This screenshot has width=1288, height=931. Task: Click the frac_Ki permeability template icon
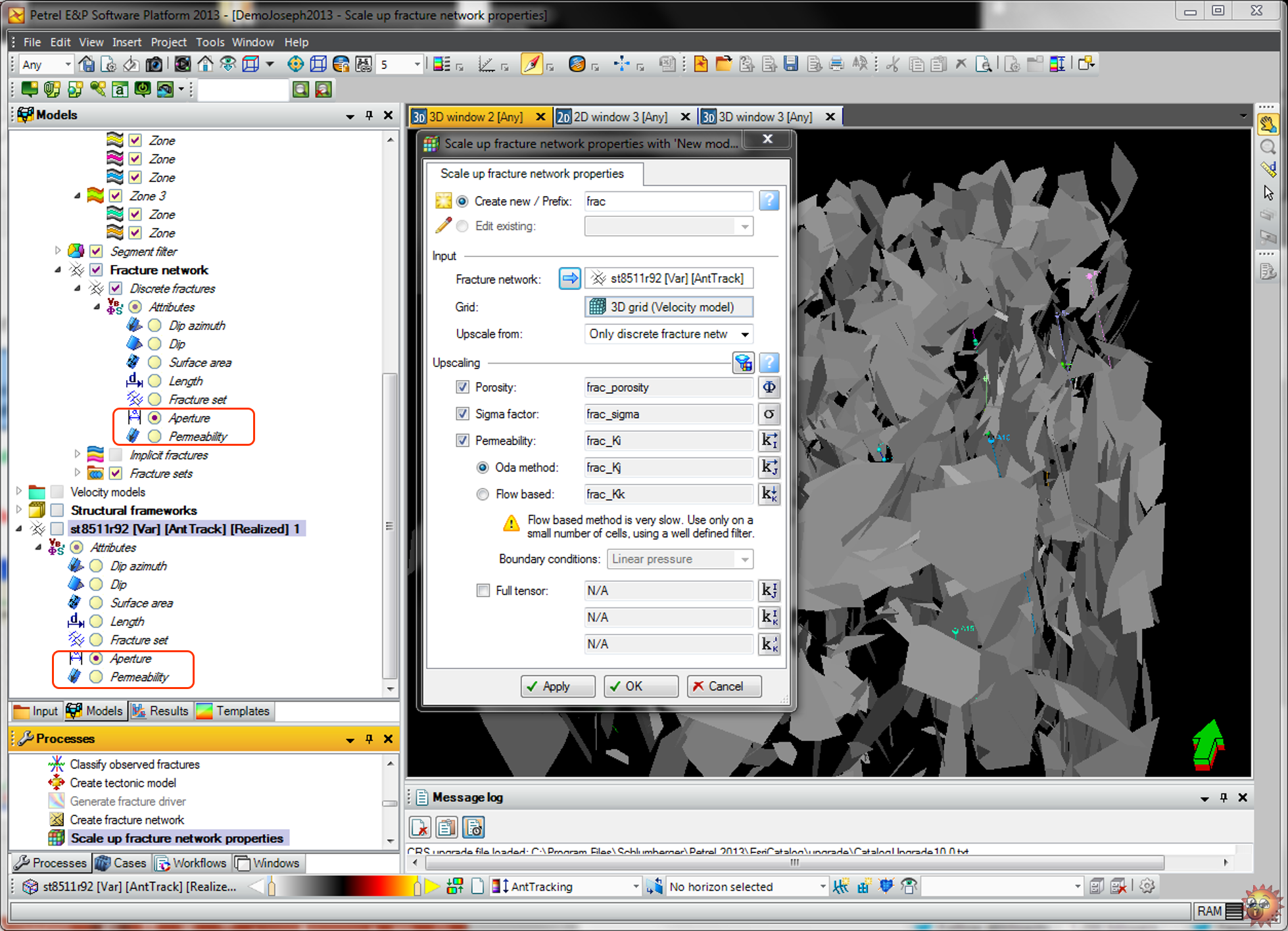click(769, 441)
